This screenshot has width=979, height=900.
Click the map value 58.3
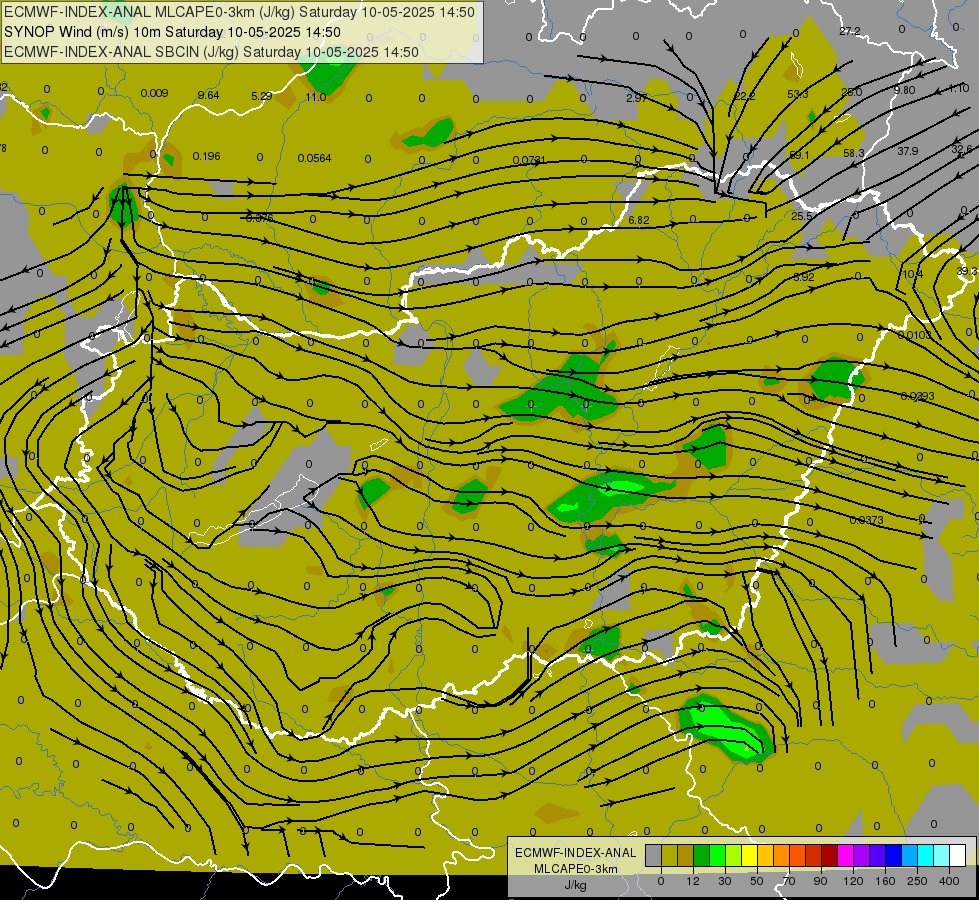click(x=854, y=153)
